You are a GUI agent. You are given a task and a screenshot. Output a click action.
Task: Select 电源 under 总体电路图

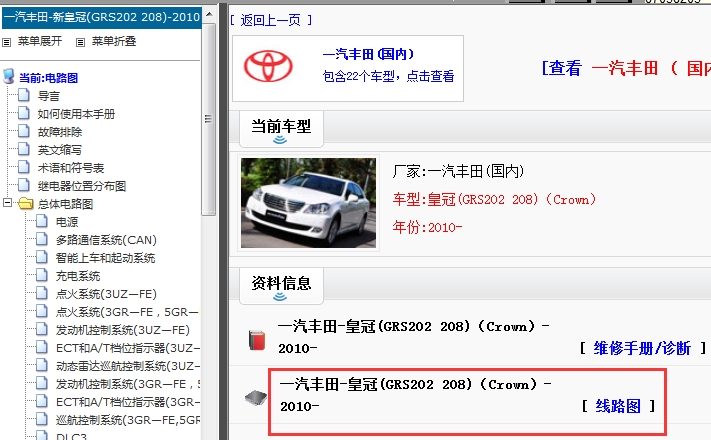tap(67, 222)
